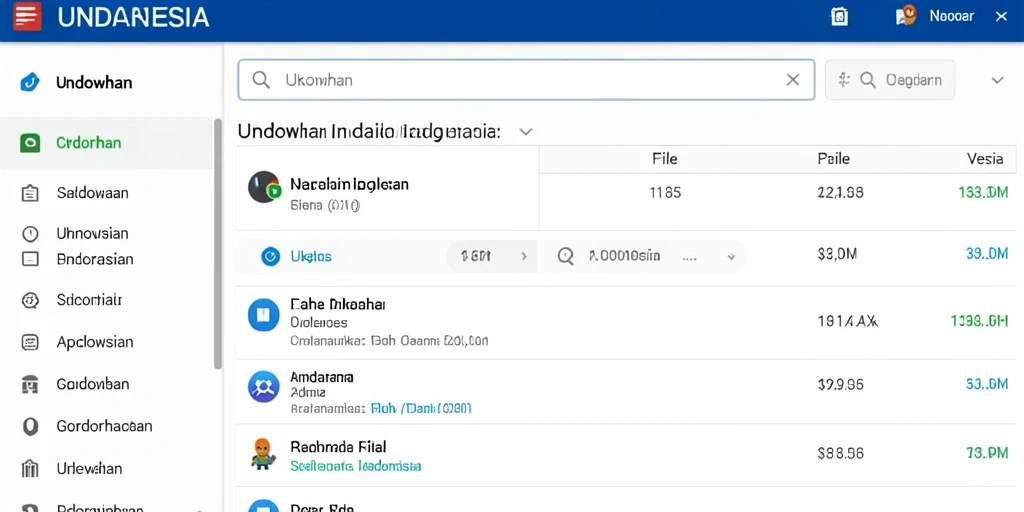Open Sdcortiair in the sidebar
Screen dimensions: 1024x512
[x=89, y=300]
